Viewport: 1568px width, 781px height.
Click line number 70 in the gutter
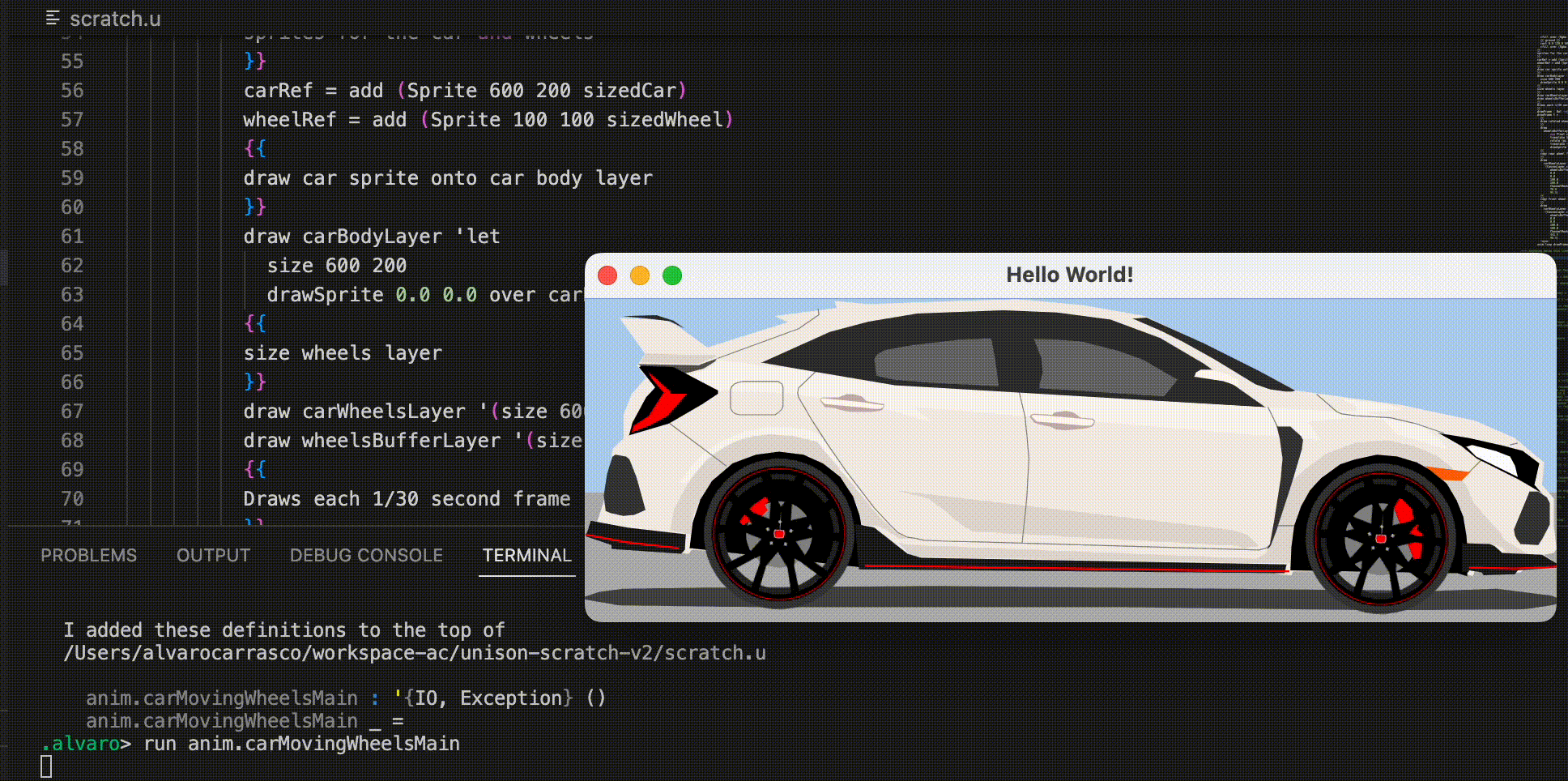click(72, 499)
